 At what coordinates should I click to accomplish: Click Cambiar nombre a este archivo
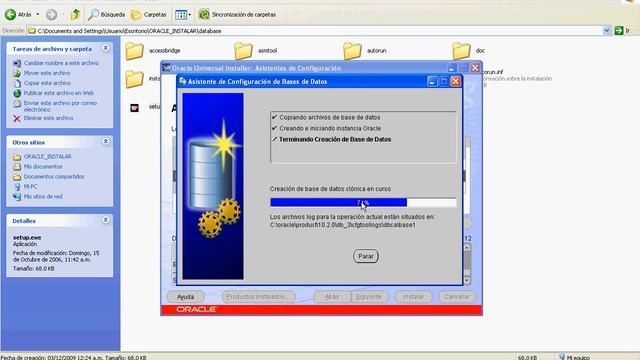tap(61, 63)
